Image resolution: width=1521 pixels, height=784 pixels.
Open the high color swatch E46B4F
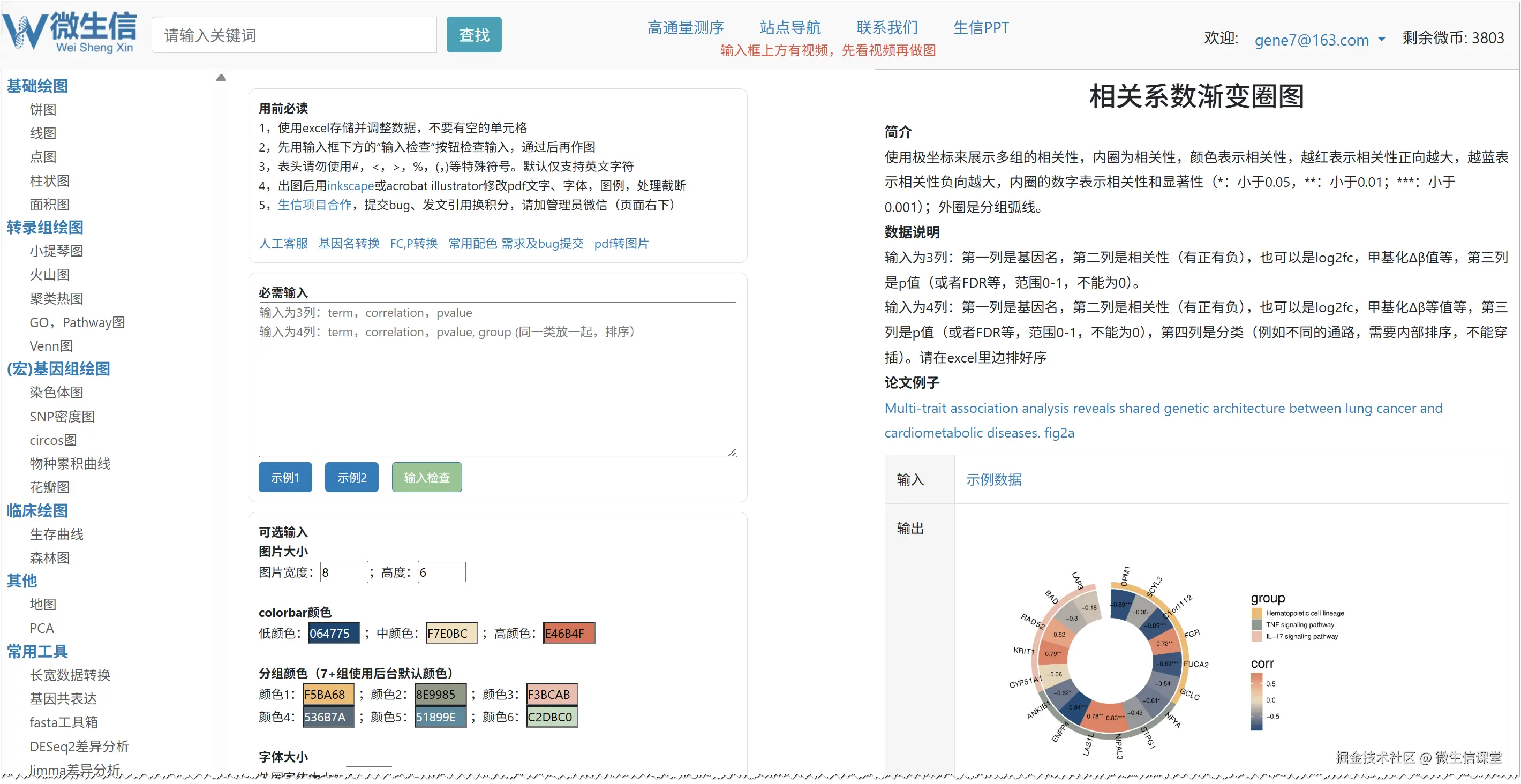tap(568, 633)
